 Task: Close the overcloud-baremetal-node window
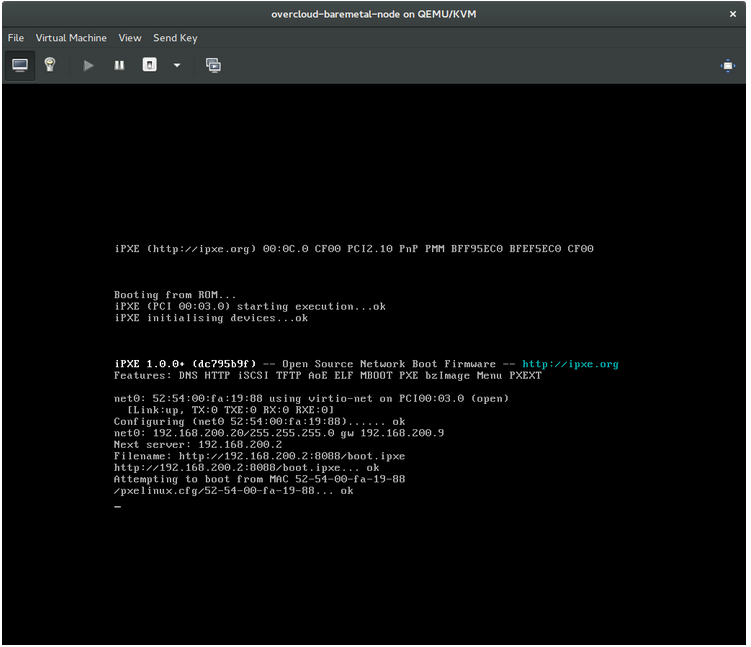pyautogui.click(x=732, y=13)
